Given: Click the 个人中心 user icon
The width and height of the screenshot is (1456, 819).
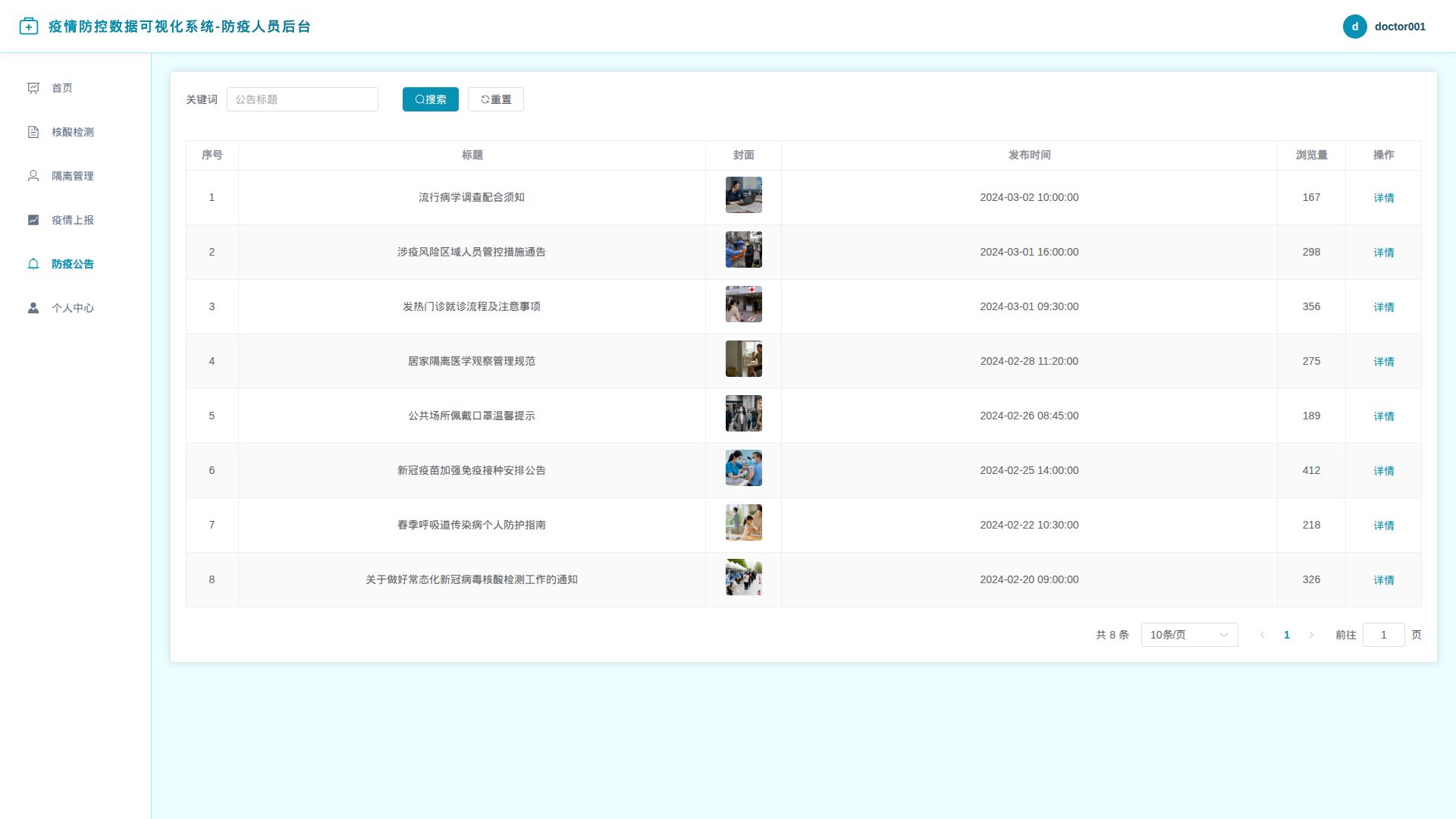Looking at the screenshot, I should pyautogui.click(x=33, y=308).
